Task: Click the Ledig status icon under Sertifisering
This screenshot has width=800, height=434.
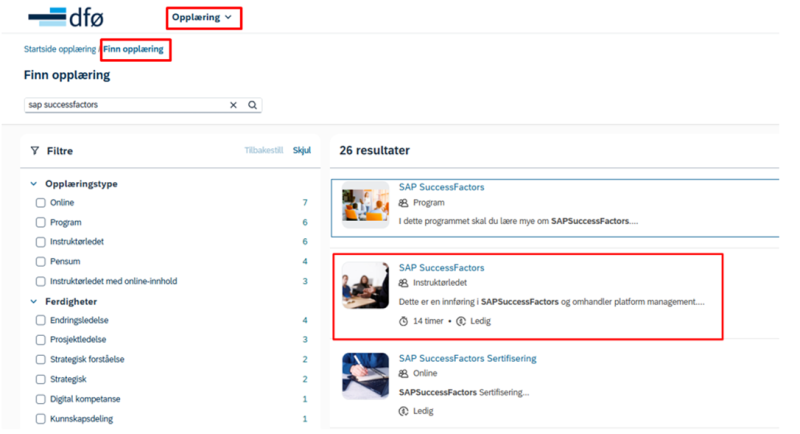Action: (x=403, y=411)
